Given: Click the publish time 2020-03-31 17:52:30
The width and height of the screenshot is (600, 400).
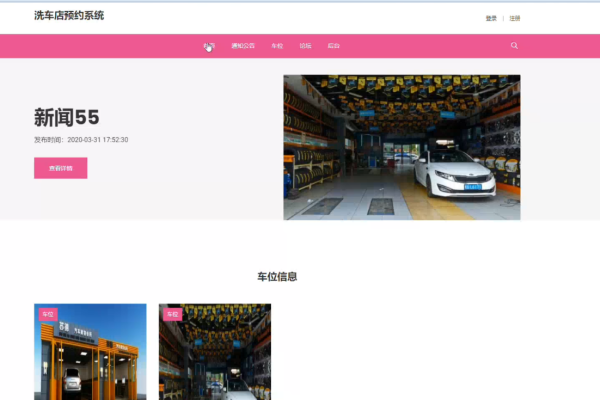Looking at the screenshot, I should point(98,140).
